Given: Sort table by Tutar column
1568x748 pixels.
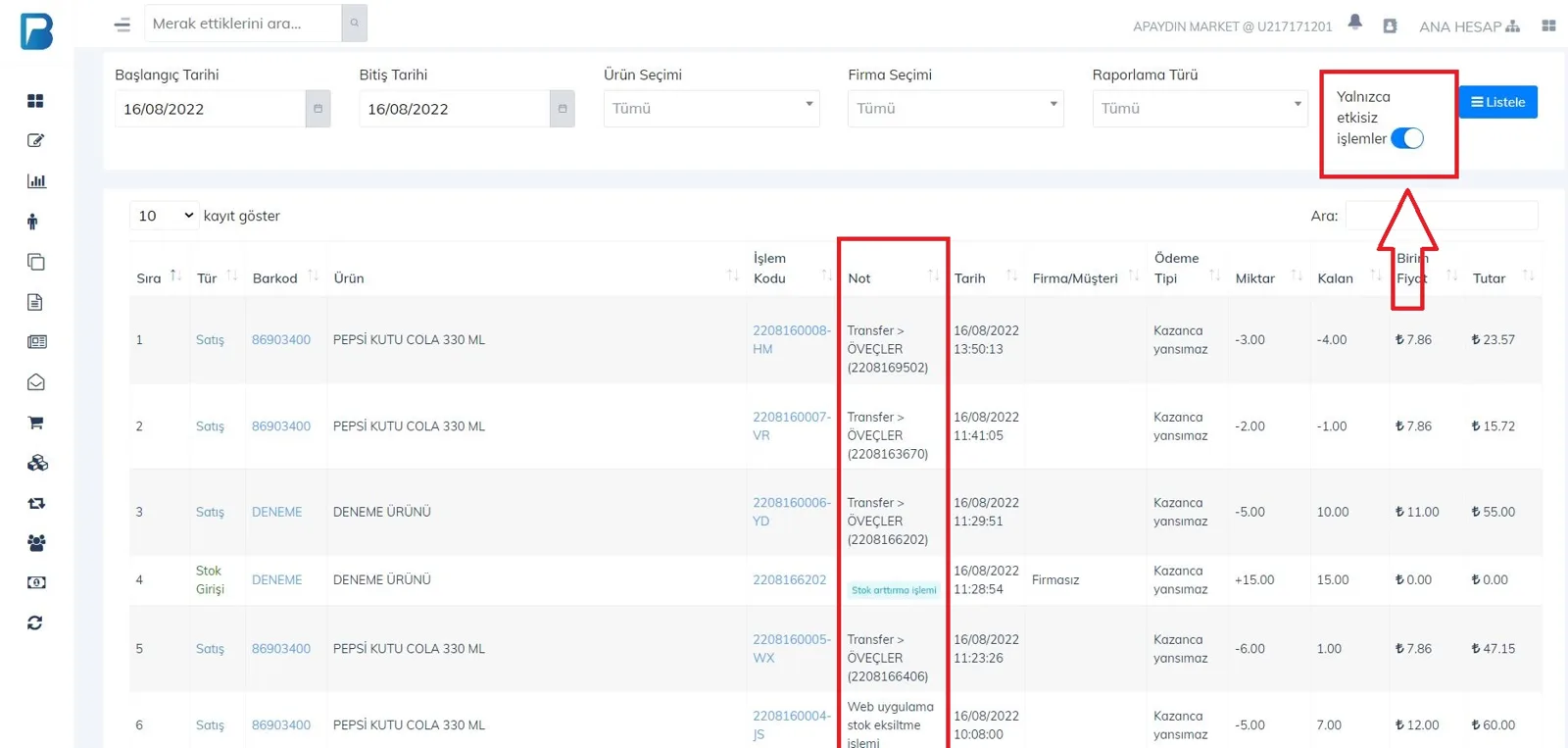Looking at the screenshot, I should tap(1503, 278).
